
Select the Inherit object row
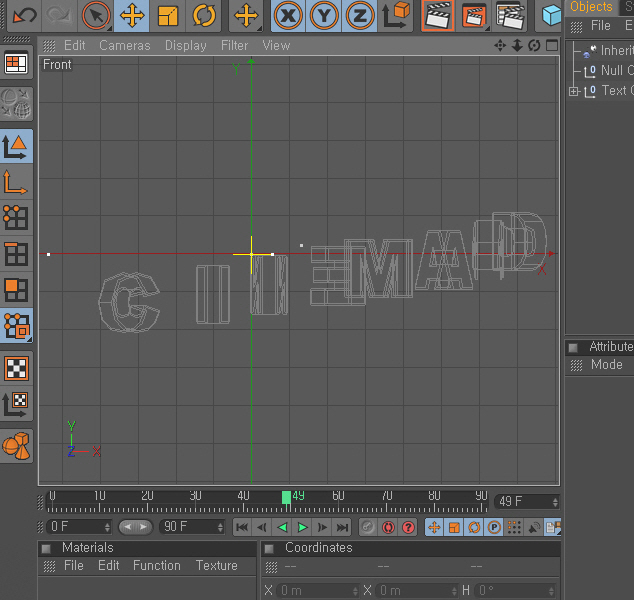point(607,51)
